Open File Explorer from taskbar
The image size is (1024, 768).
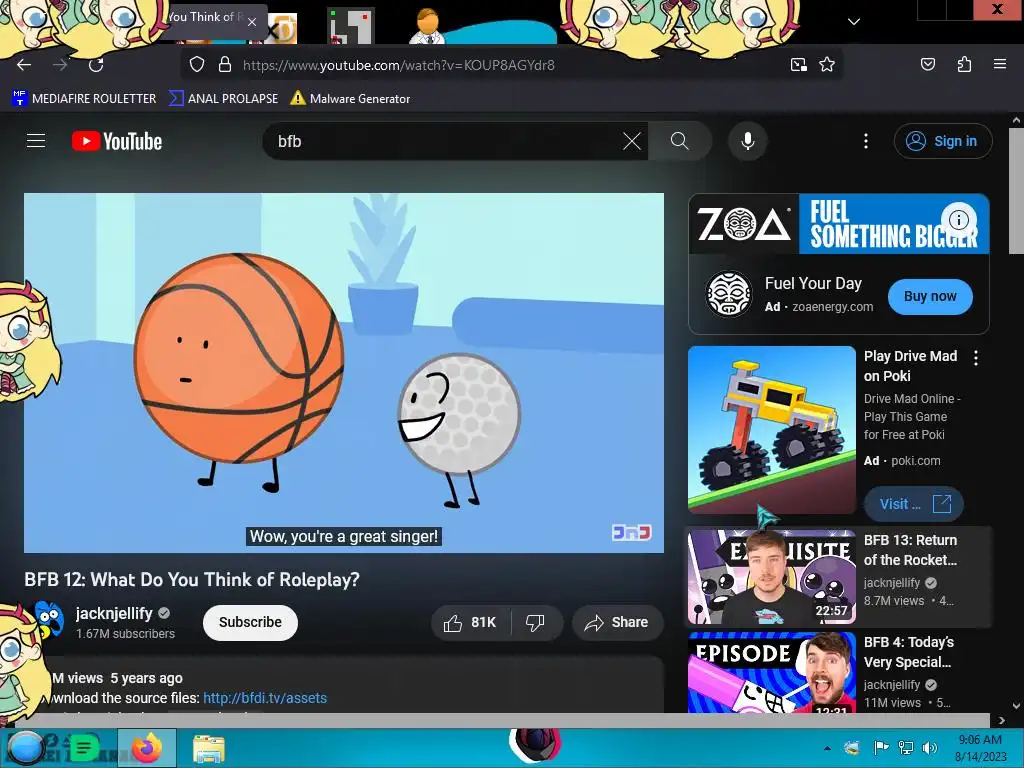(209, 748)
